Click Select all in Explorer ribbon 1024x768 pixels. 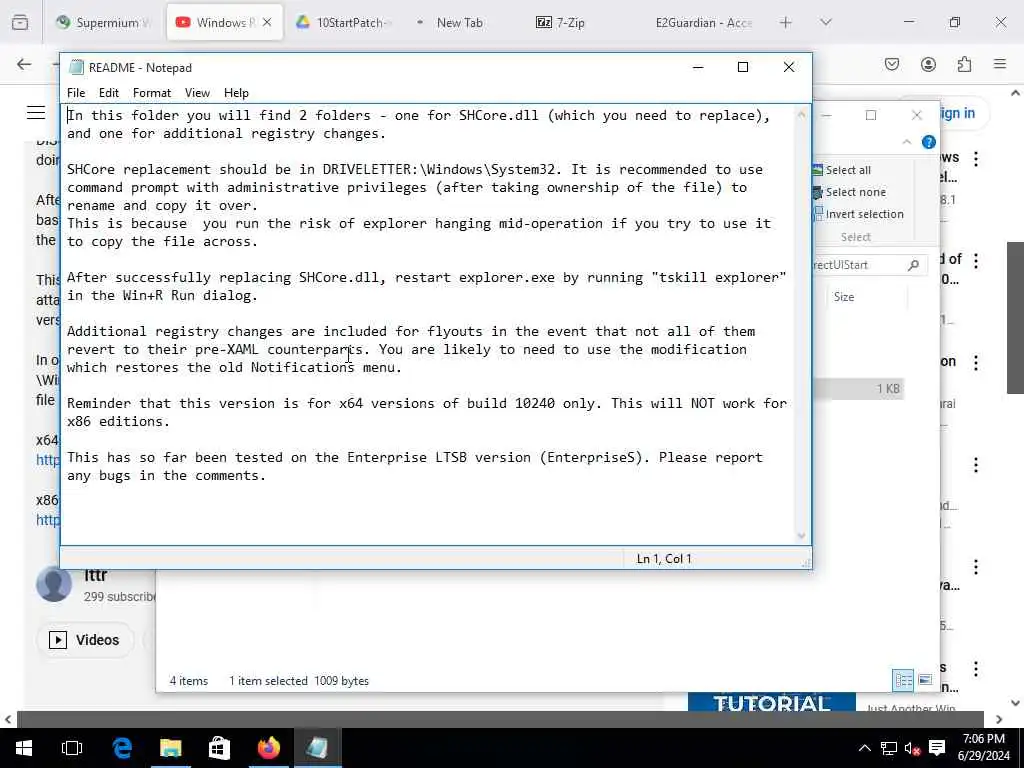tap(841, 170)
